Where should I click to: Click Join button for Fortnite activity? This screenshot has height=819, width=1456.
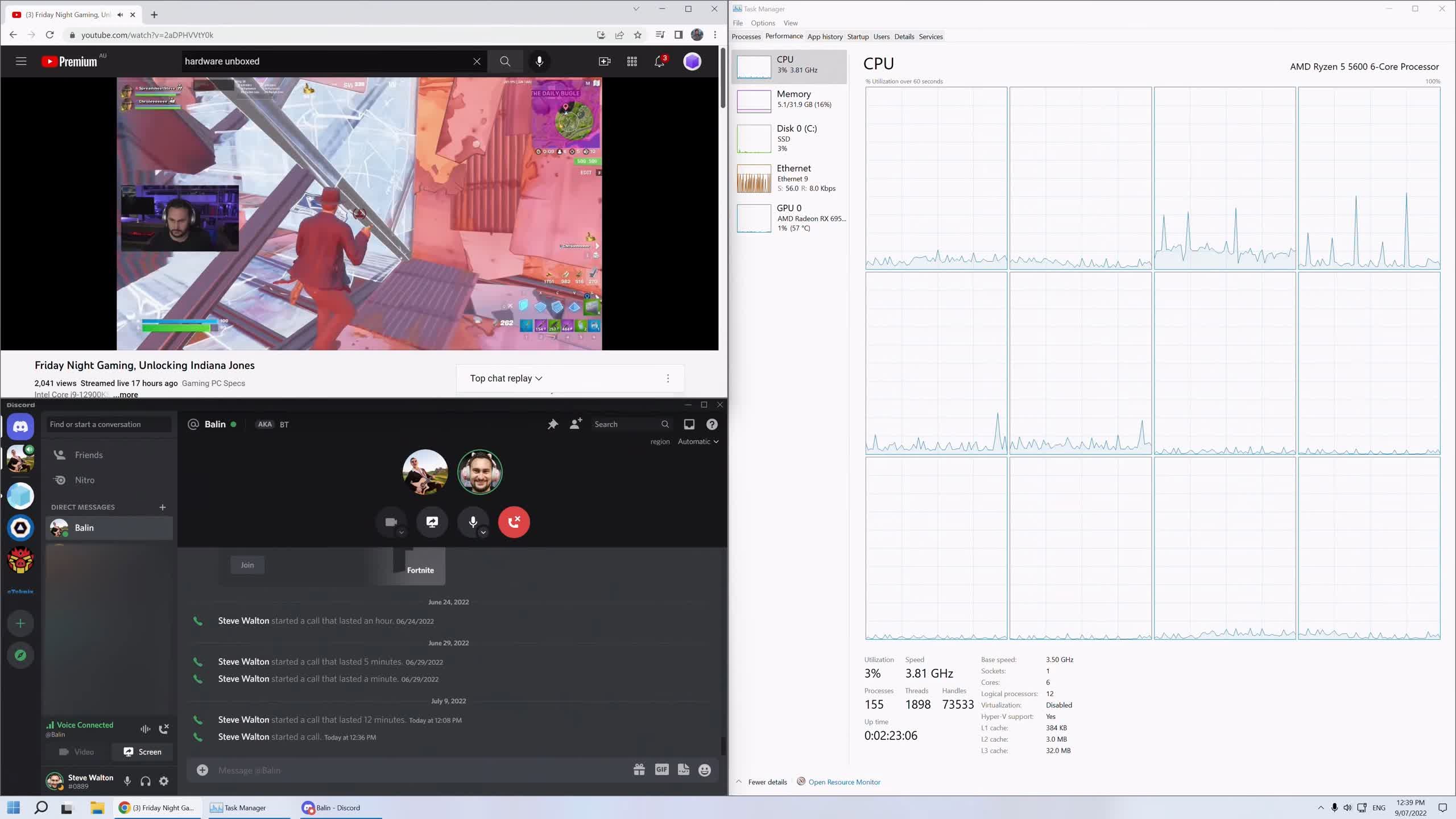pyautogui.click(x=247, y=565)
